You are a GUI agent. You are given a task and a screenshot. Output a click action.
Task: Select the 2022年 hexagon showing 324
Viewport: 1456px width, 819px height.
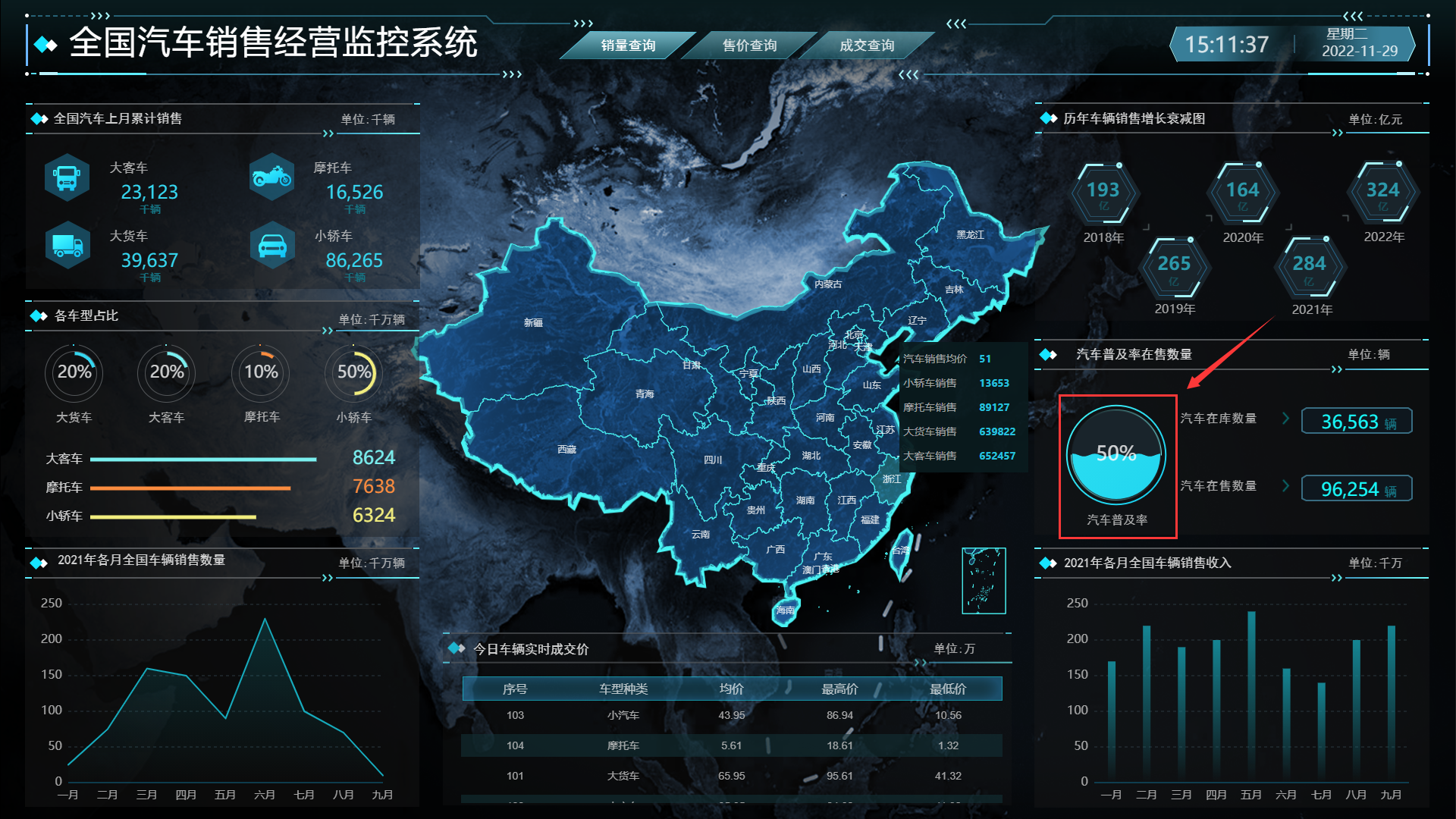point(1382,193)
